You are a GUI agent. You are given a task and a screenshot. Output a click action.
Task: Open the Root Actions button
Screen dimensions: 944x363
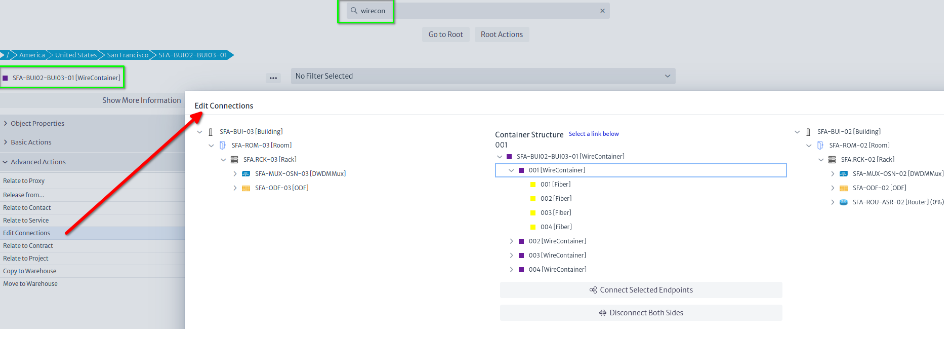502,34
